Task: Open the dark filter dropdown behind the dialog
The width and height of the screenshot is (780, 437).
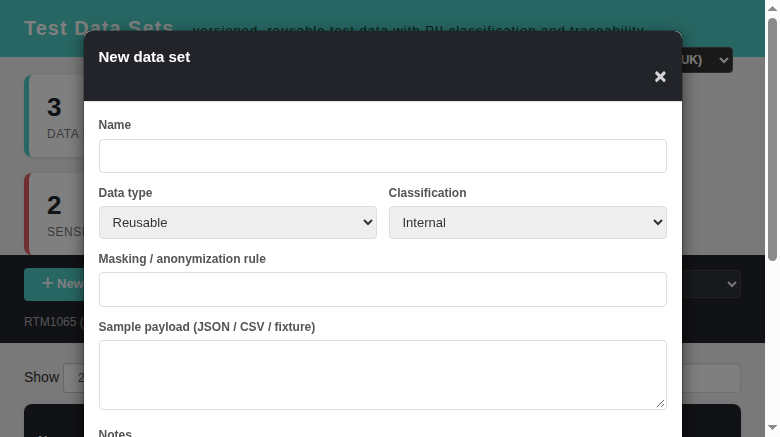Action: coord(711,284)
